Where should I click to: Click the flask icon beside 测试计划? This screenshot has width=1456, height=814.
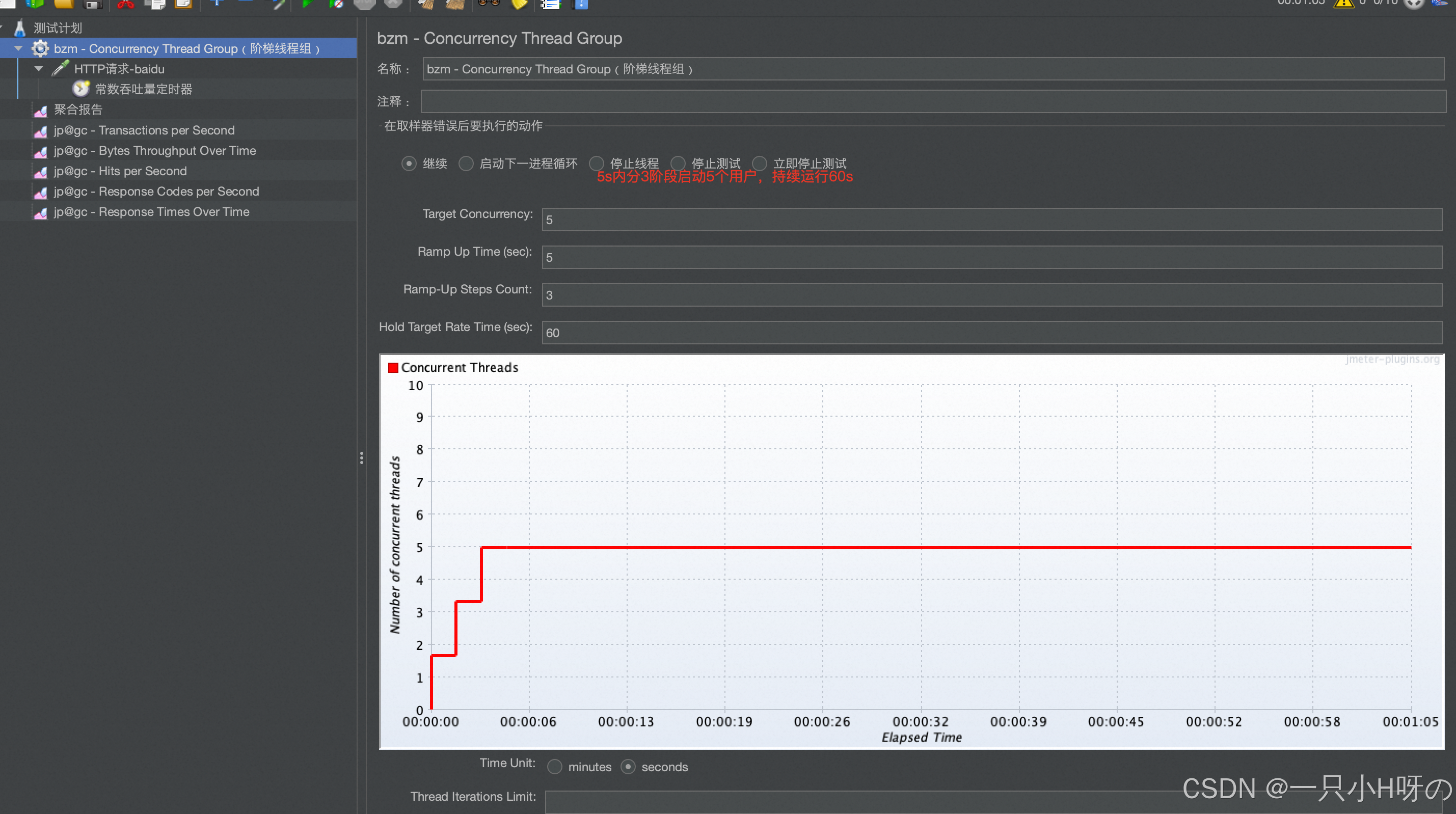[20, 28]
